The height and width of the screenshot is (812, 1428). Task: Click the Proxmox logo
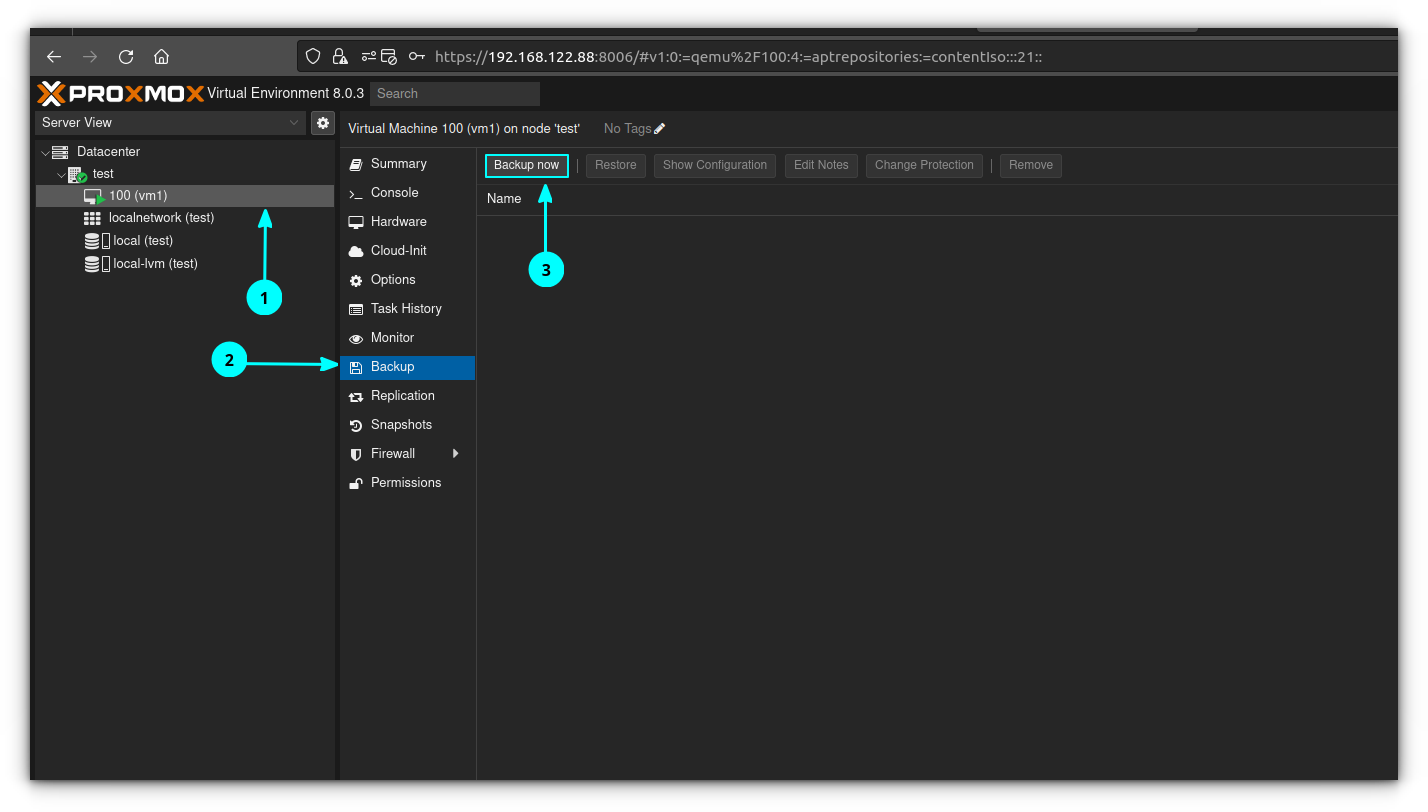coord(120,94)
